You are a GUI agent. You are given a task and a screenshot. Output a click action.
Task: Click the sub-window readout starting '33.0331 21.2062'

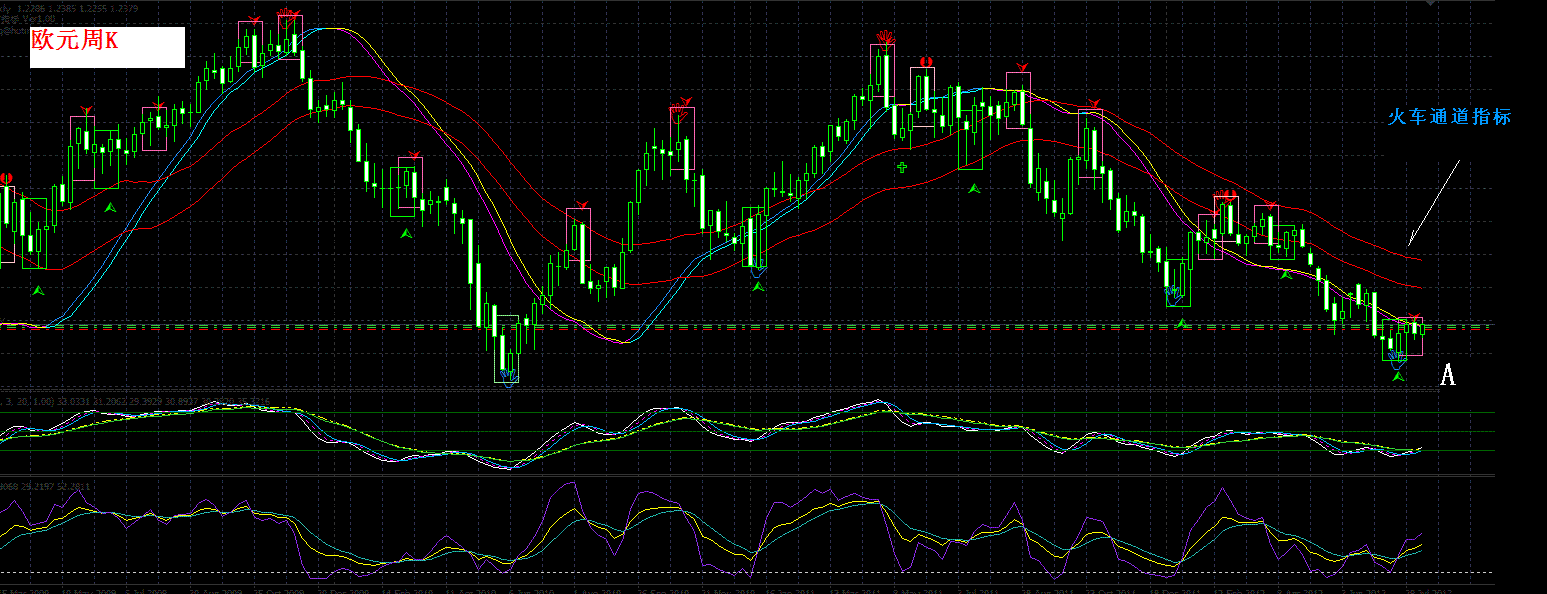coord(164,402)
